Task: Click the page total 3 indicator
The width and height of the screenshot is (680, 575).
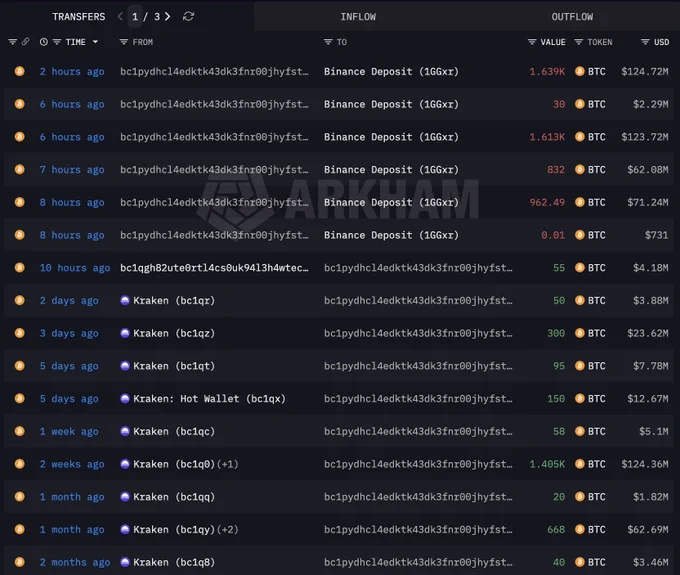Action: click(157, 17)
